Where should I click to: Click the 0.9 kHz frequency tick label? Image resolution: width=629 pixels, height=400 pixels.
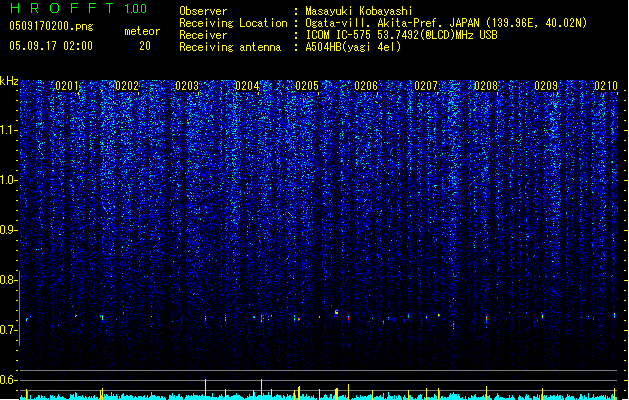coord(9,230)
